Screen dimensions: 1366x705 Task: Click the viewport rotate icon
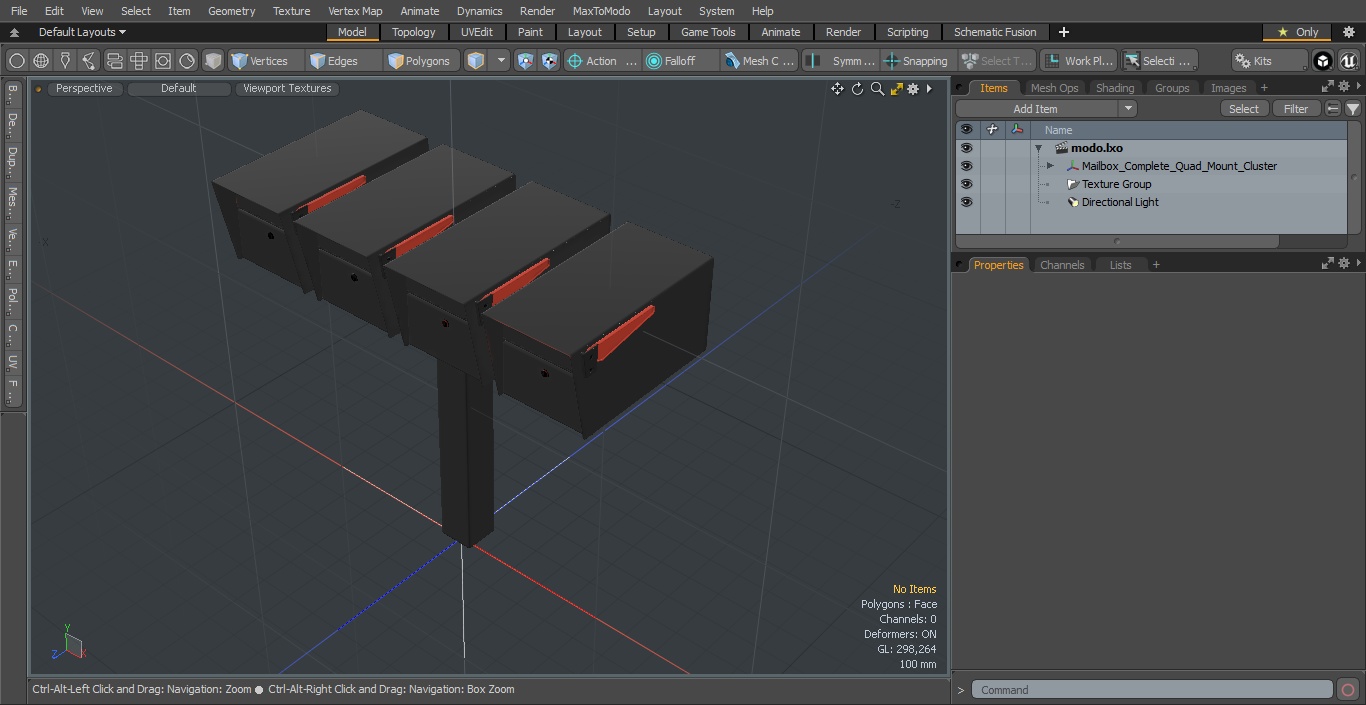point(857,89)
